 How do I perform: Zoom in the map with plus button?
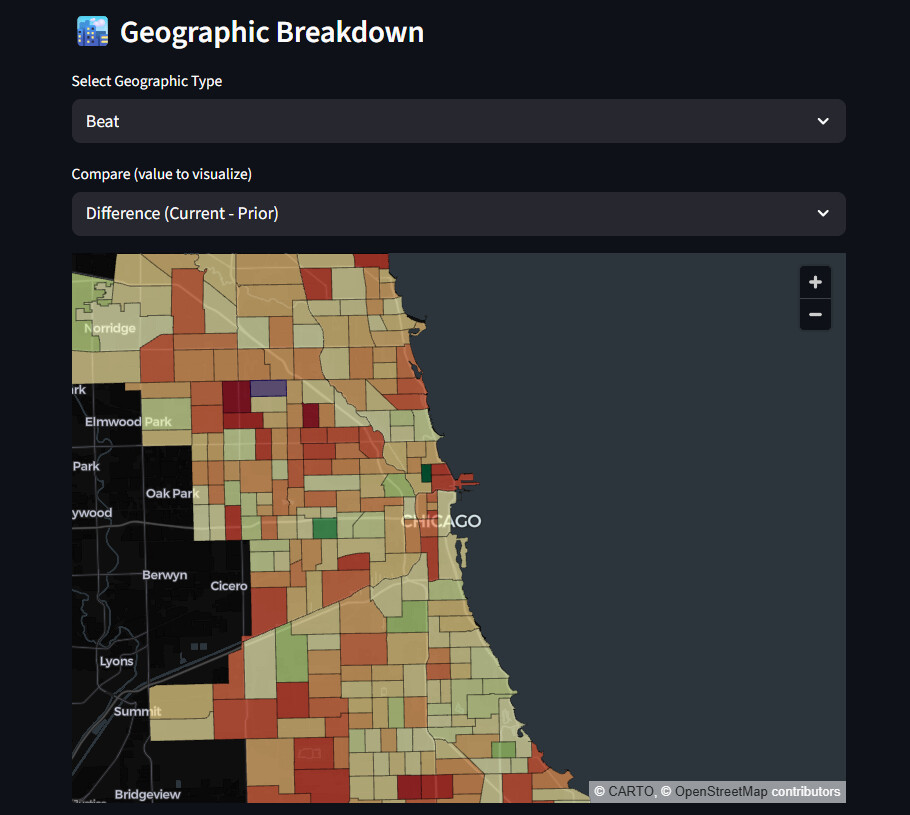point(815,282)
